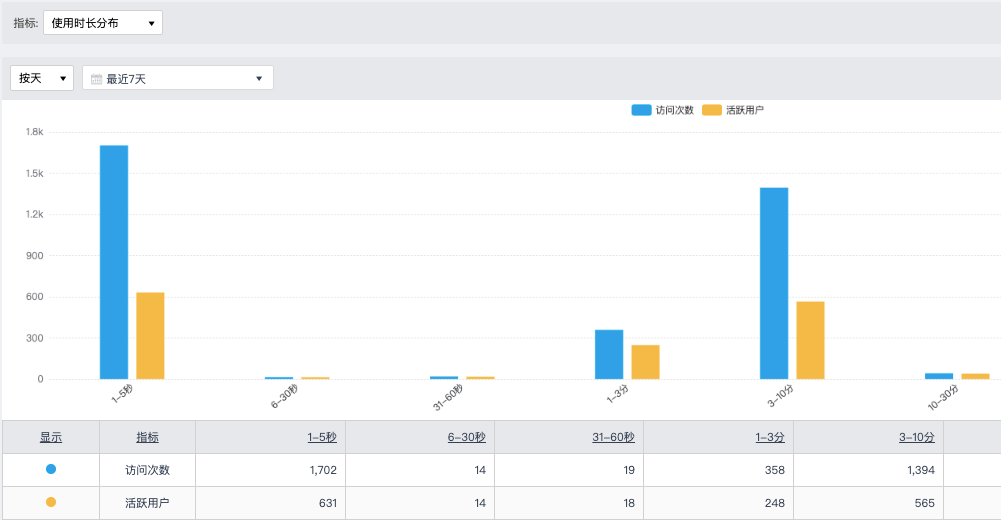Sort table by 1–3分 column header
The width and height of the screenshot is (1001, 520).
[x=769, y=437]
